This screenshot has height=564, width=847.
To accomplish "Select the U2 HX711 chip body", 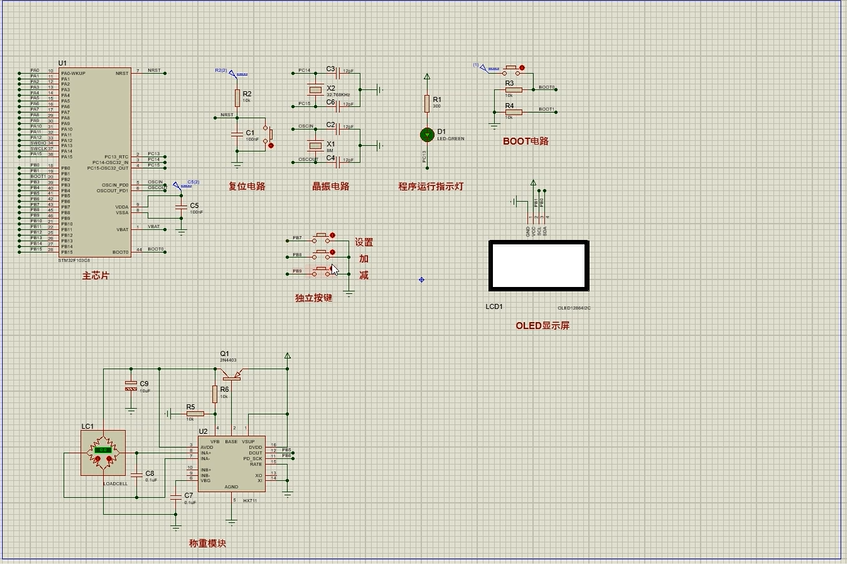I will (x=231, y=464).
